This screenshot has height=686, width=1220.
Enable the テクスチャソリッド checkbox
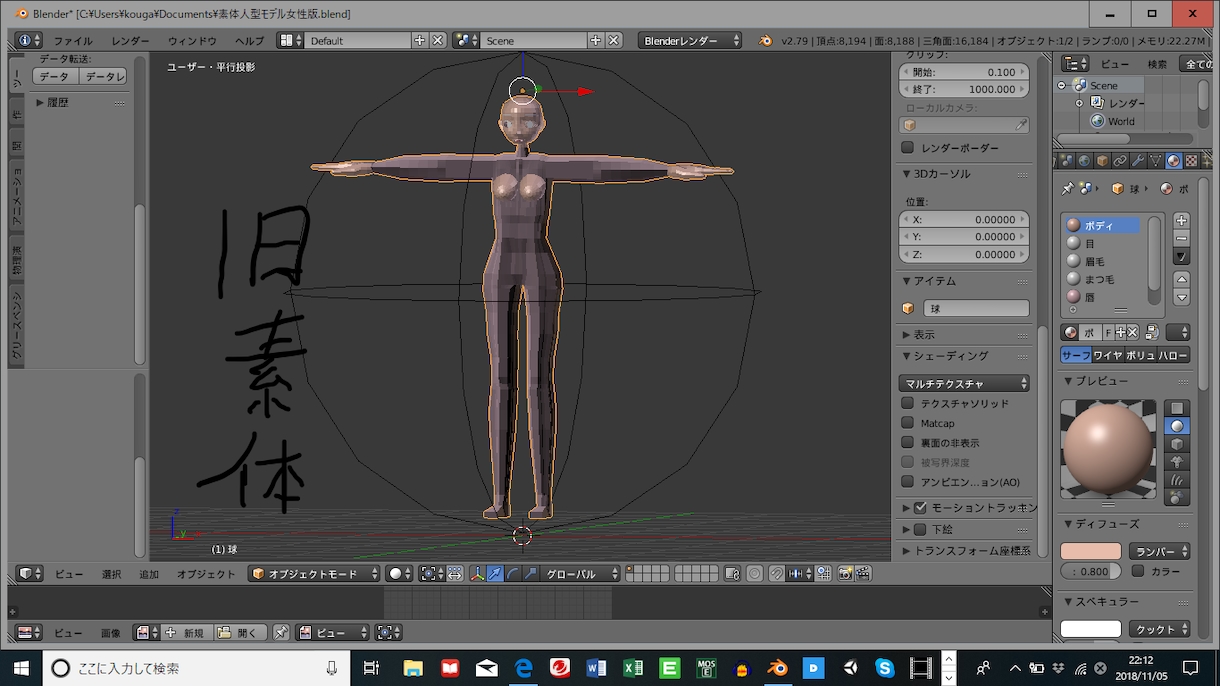[908, 404]
